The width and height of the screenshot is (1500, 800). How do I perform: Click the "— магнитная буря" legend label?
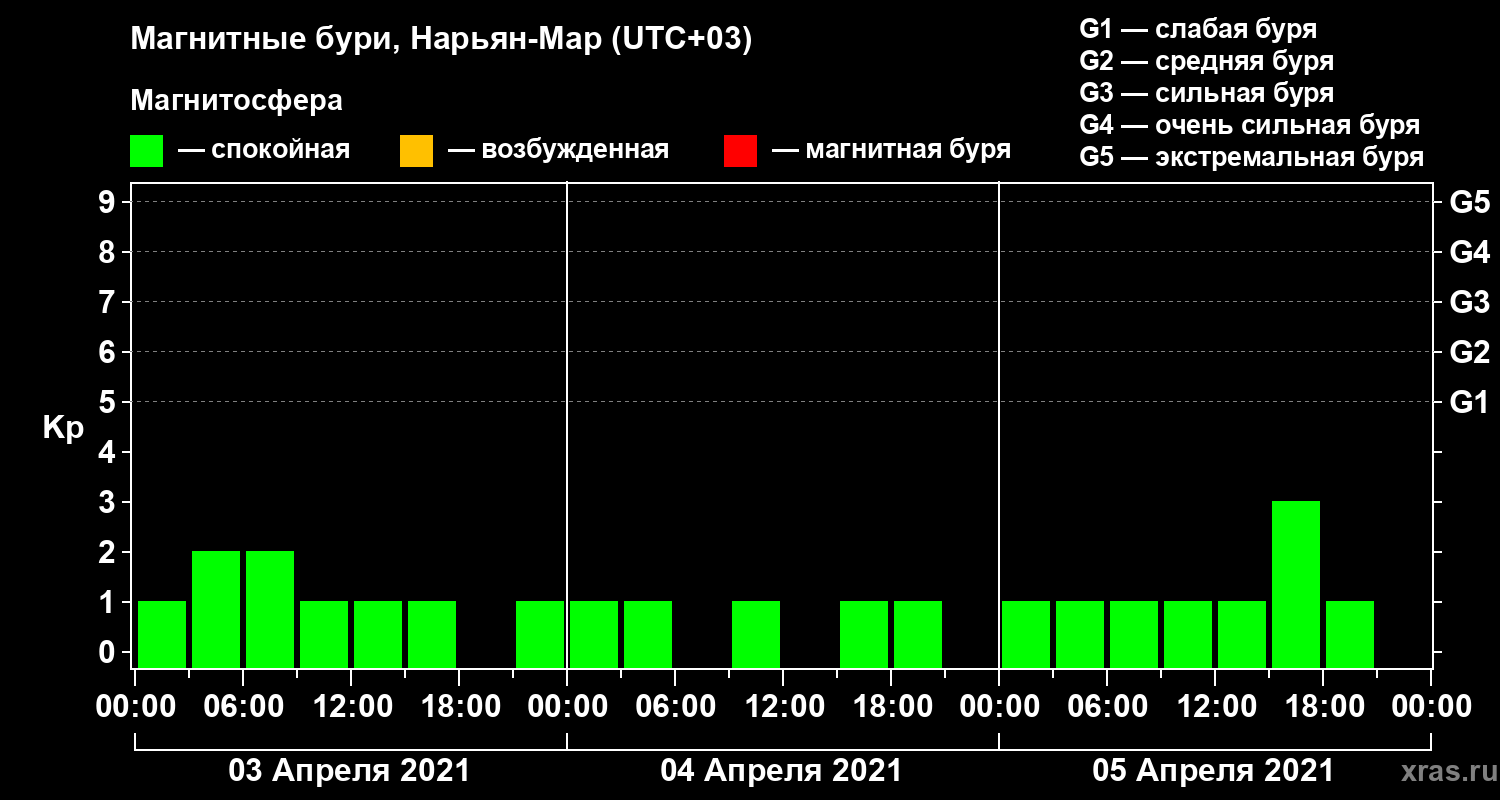(x=892, y=151)
